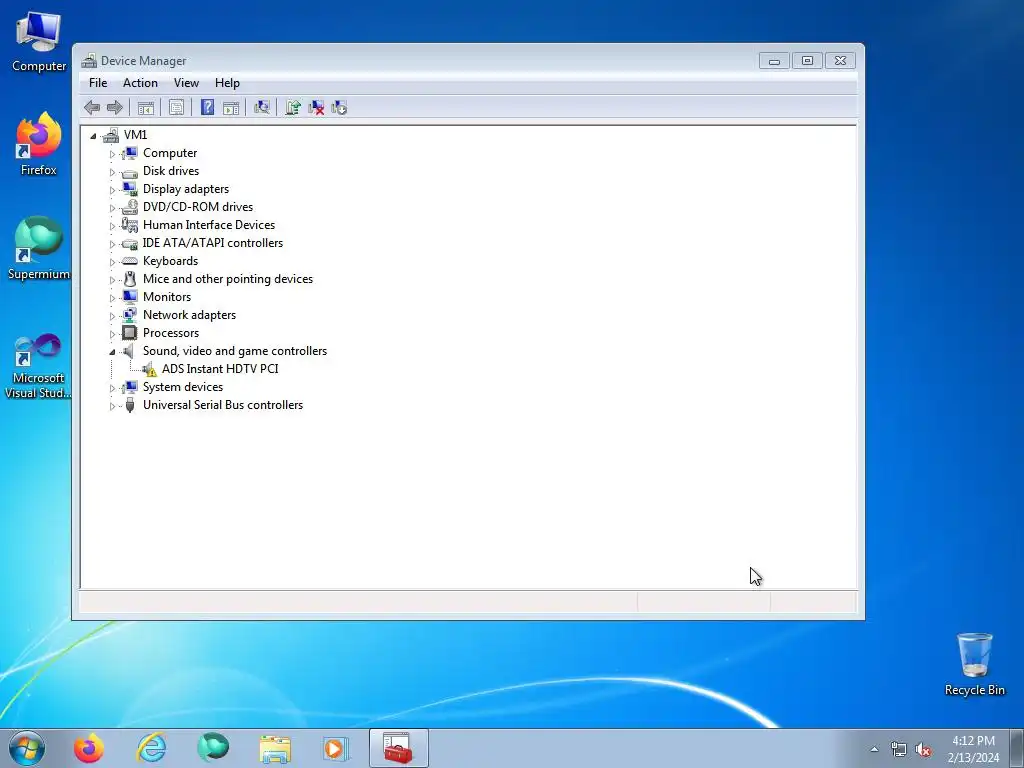
Task: Select "IDE ATA/ATAPI controllers" label
Action: 213,243
